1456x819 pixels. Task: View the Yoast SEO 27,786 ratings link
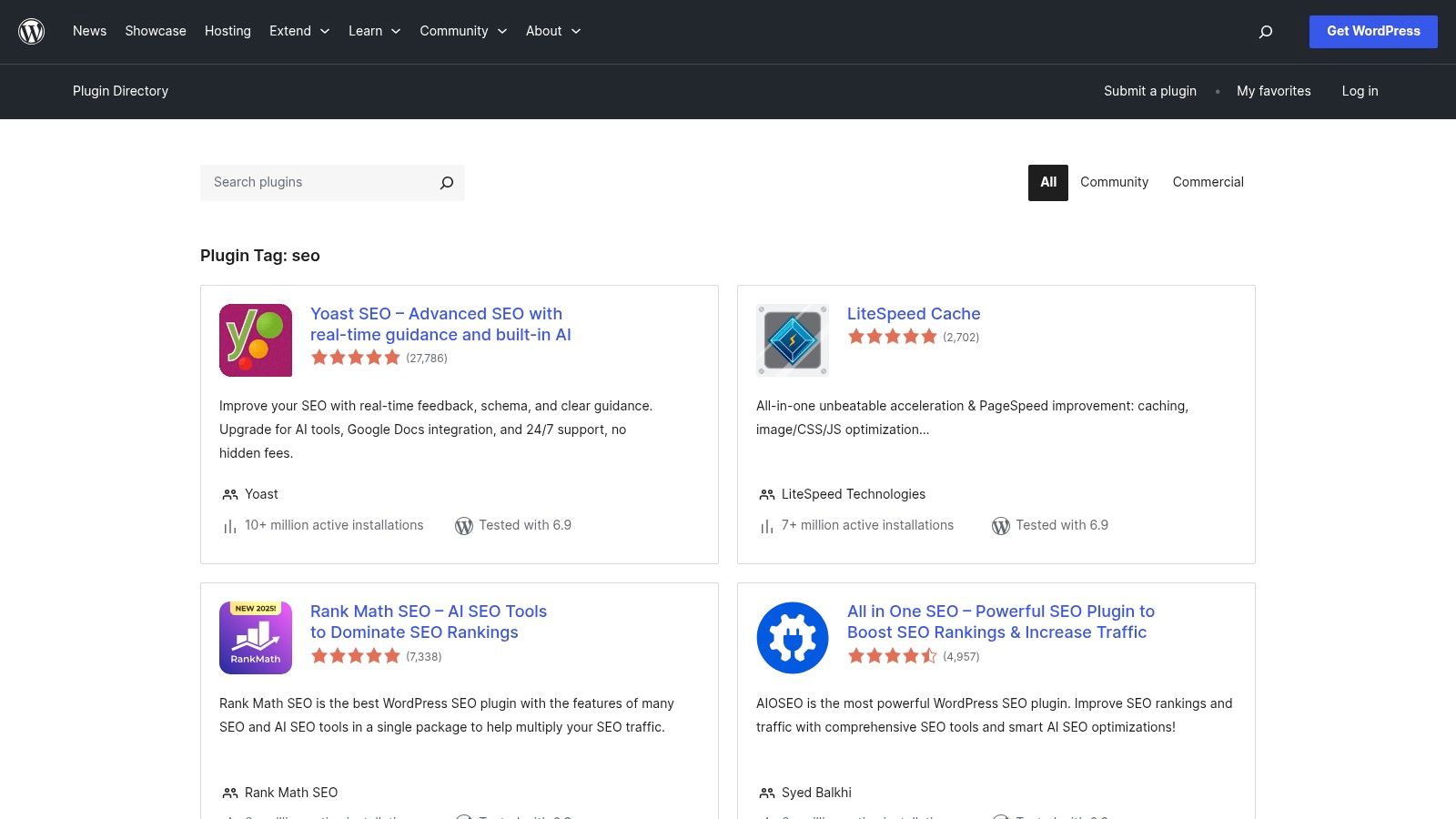tap(427, 359)
